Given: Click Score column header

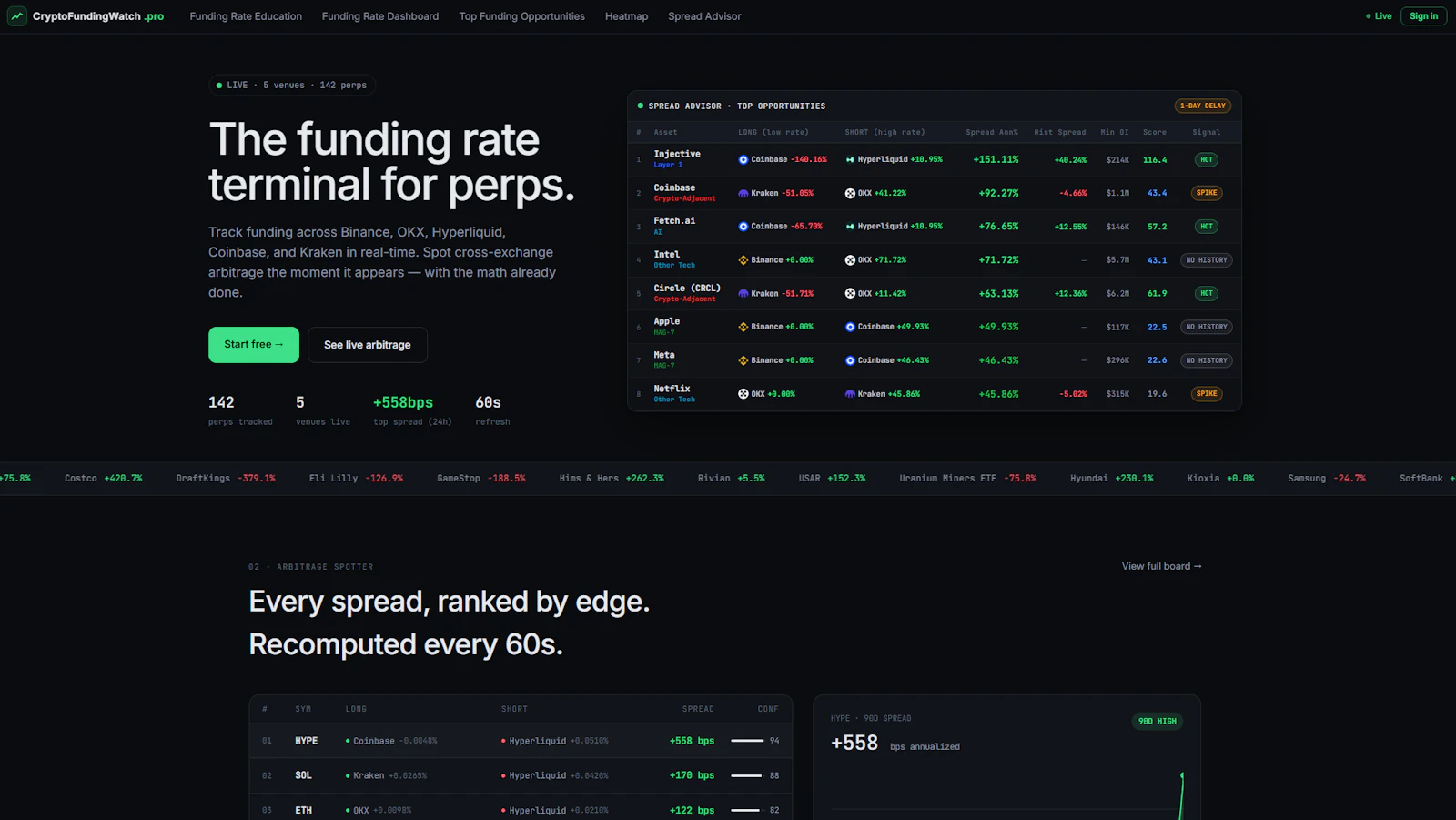Looking at the screenshot, I should tap(1155, 132).
